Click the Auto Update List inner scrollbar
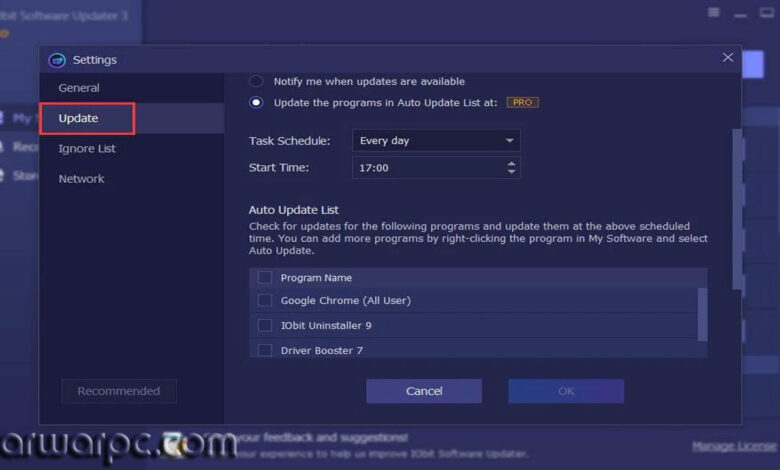 702,314
